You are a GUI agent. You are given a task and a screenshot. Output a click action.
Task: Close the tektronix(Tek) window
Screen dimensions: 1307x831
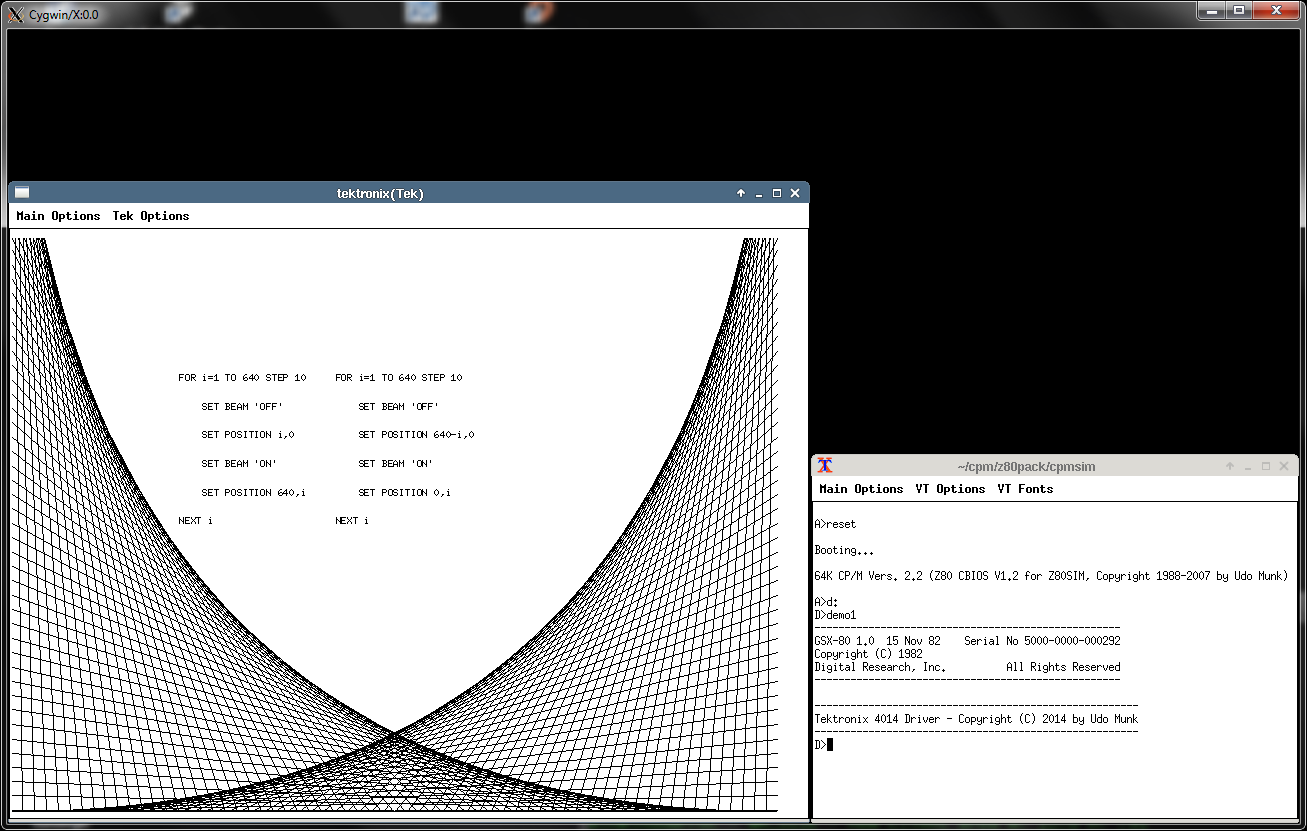pyautogui.click(x=795, y=193)
